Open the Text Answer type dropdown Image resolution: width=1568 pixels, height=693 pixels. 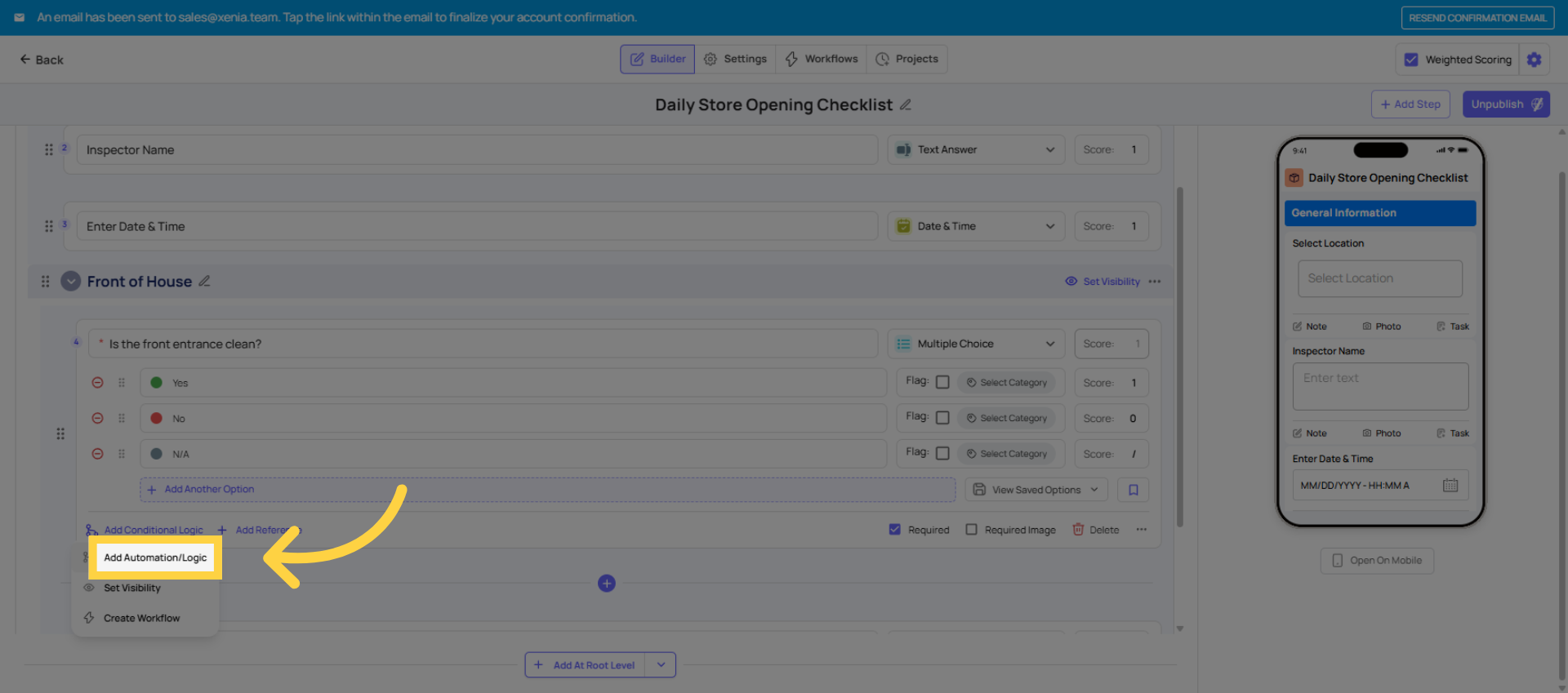pyautogui.click(x=976, y=149)
